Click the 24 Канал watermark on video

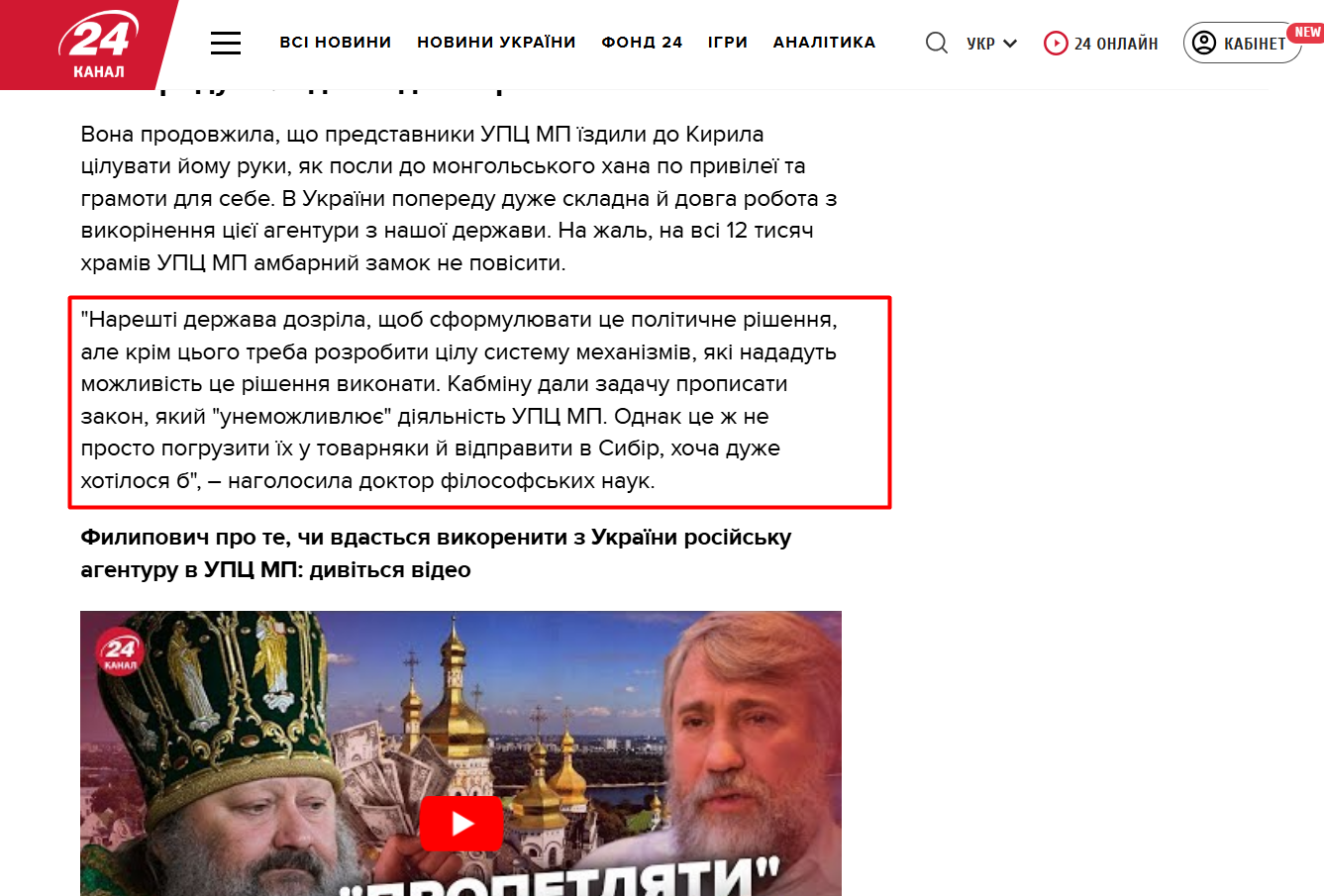[x=120, y=653]
